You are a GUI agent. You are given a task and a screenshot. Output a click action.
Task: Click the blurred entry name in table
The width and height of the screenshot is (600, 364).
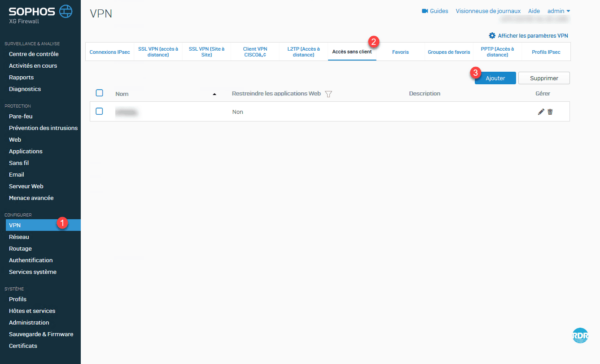127,112
